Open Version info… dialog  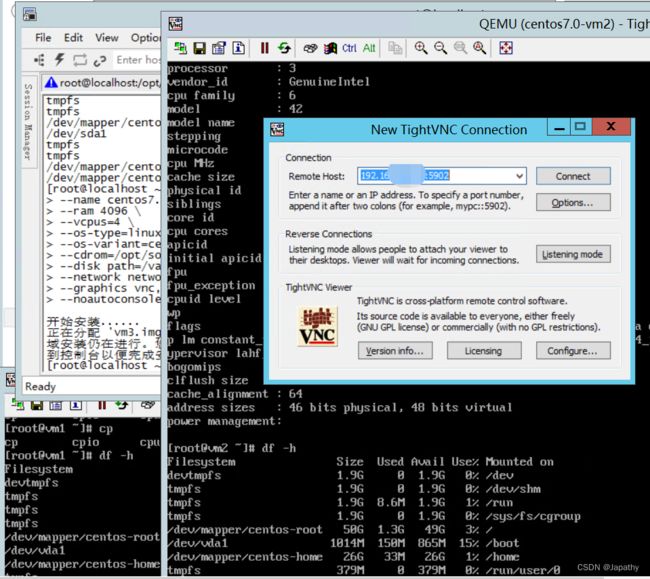click(395, 351)
